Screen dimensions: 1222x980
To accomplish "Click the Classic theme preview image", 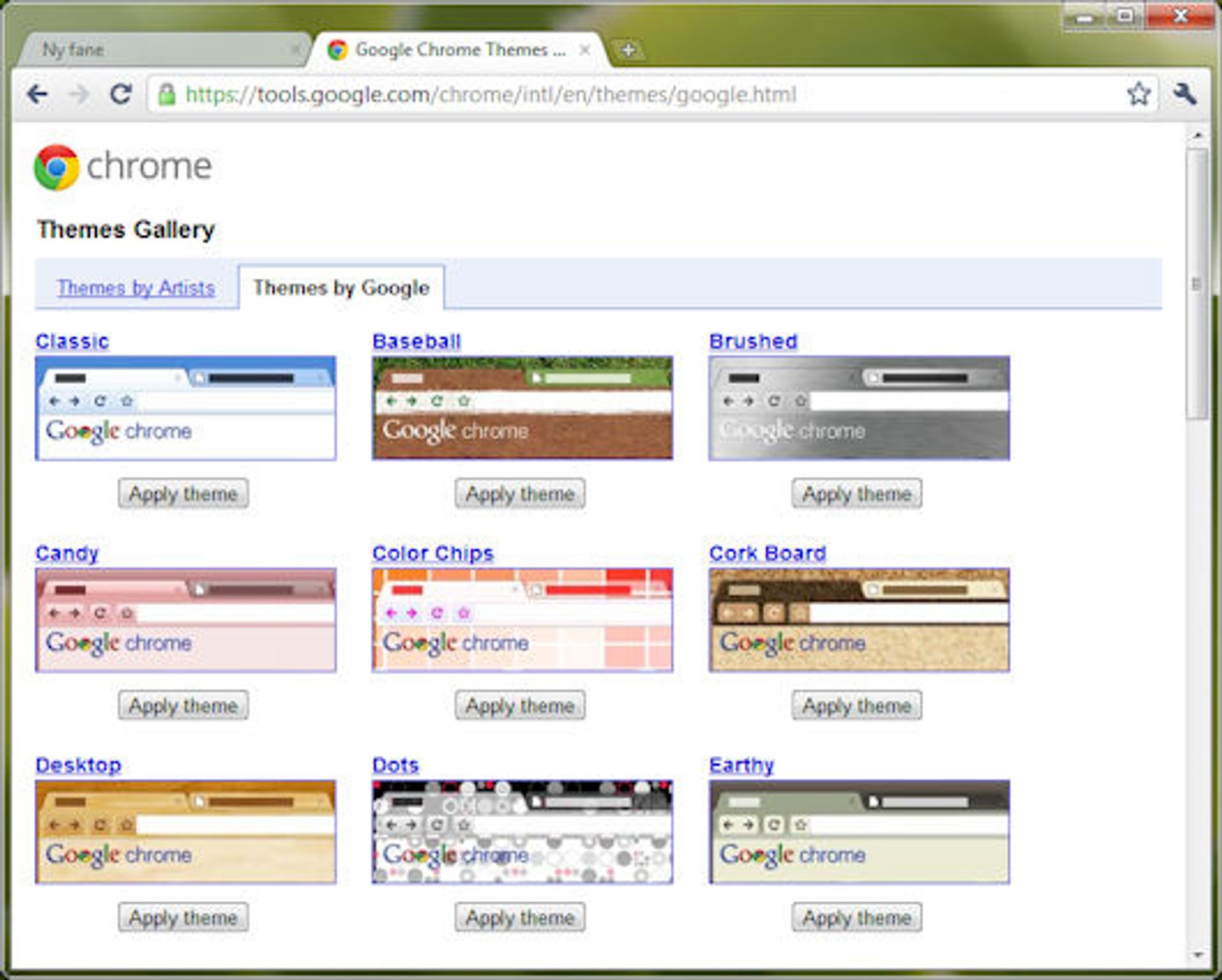I will pyautogui.click(x=186, y=408).
